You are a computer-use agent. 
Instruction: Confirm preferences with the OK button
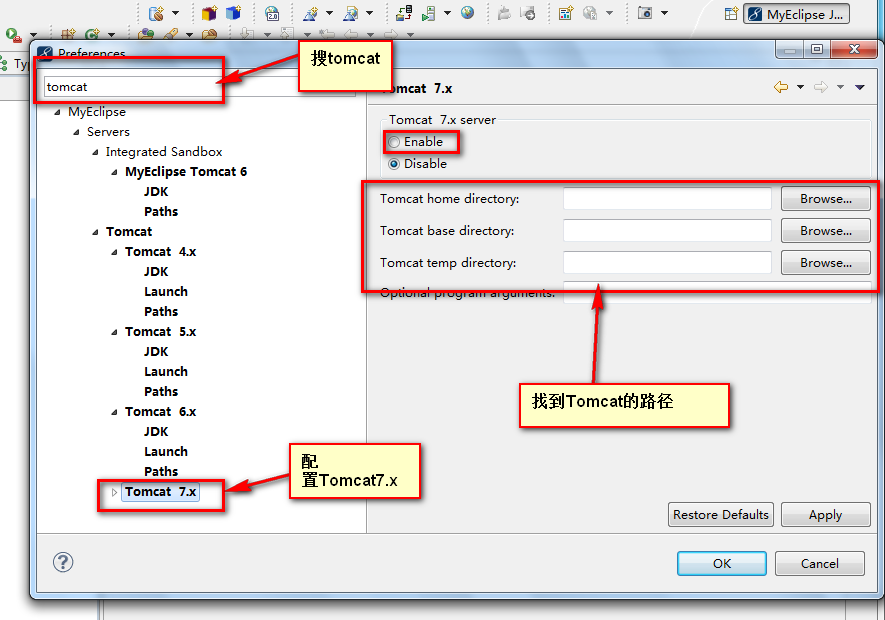coord(722,564)
